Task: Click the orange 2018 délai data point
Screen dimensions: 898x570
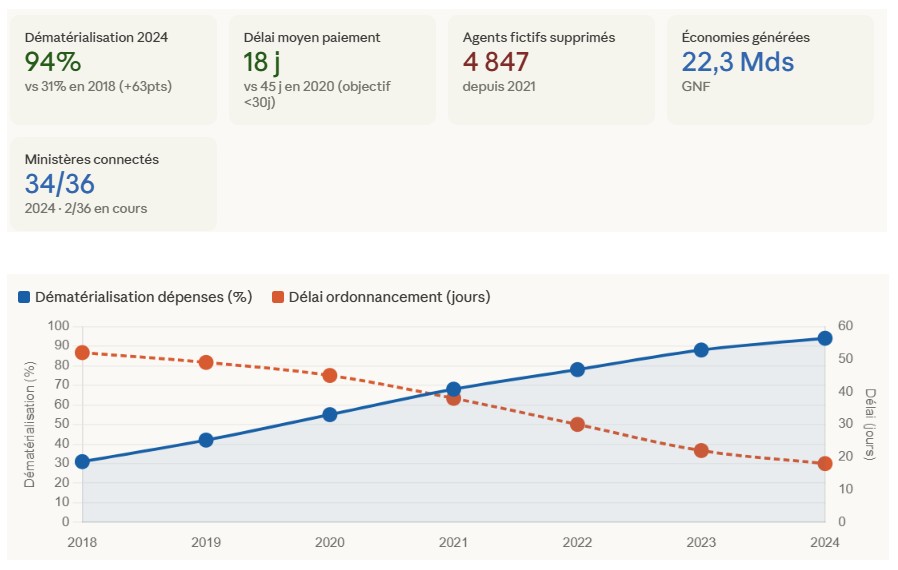Action: tap(82, 352)
